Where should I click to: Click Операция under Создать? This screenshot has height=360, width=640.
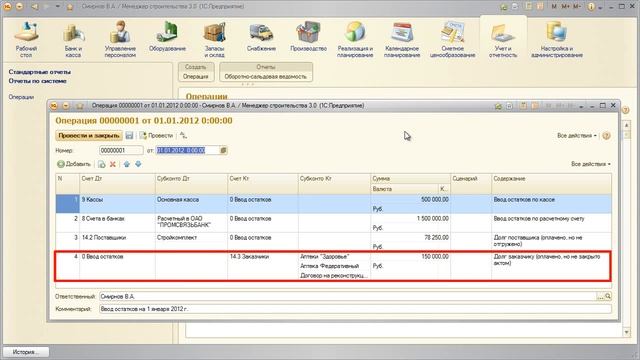[x=196, y=76]
